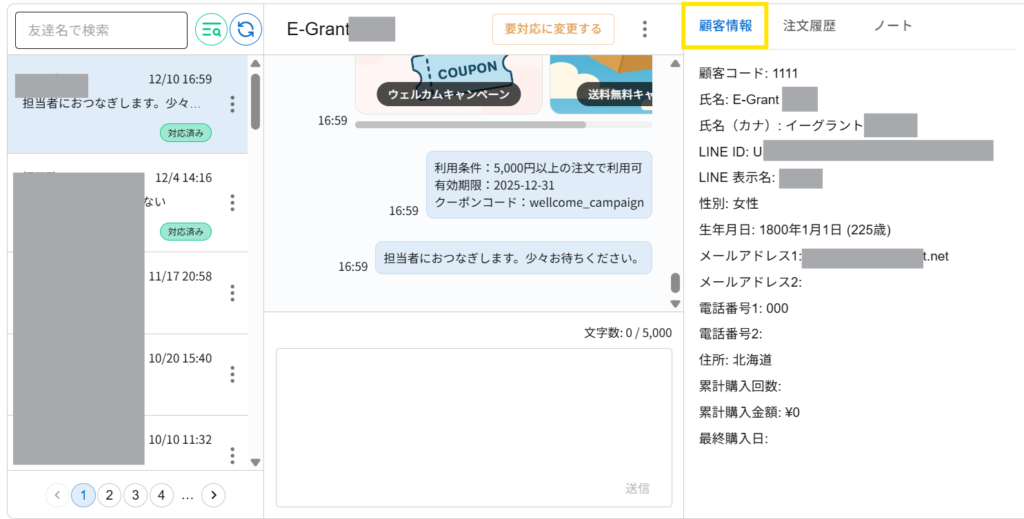Open three-dot menu for 11/17 20:58 chat
This screenshot has width=1024, height=519.
click(233, 293)
